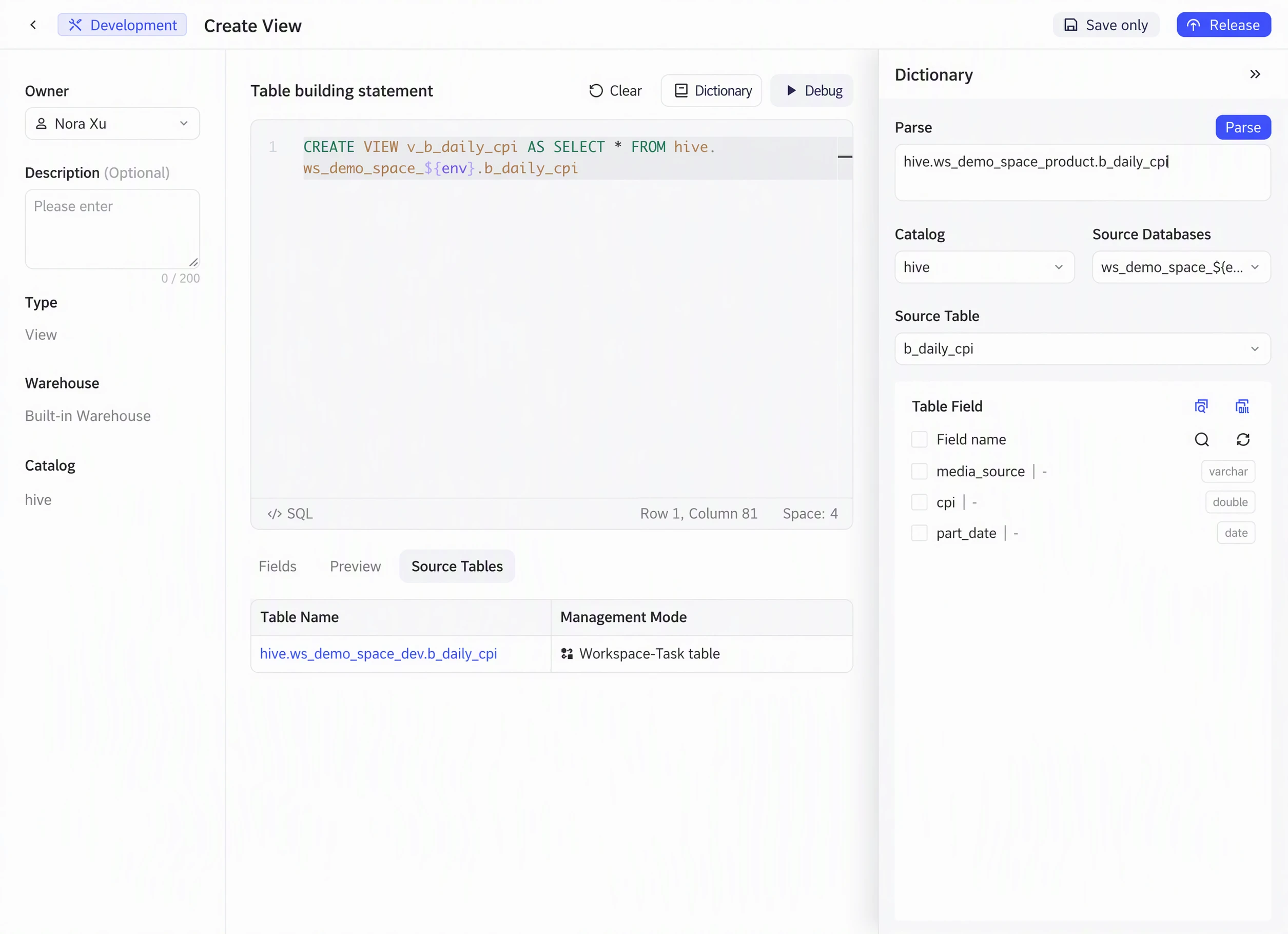Image resolution: width=1288 pixels, height=934 pixels.
Task: Click the search icon beside Field name
Action: coord(1202,439)
